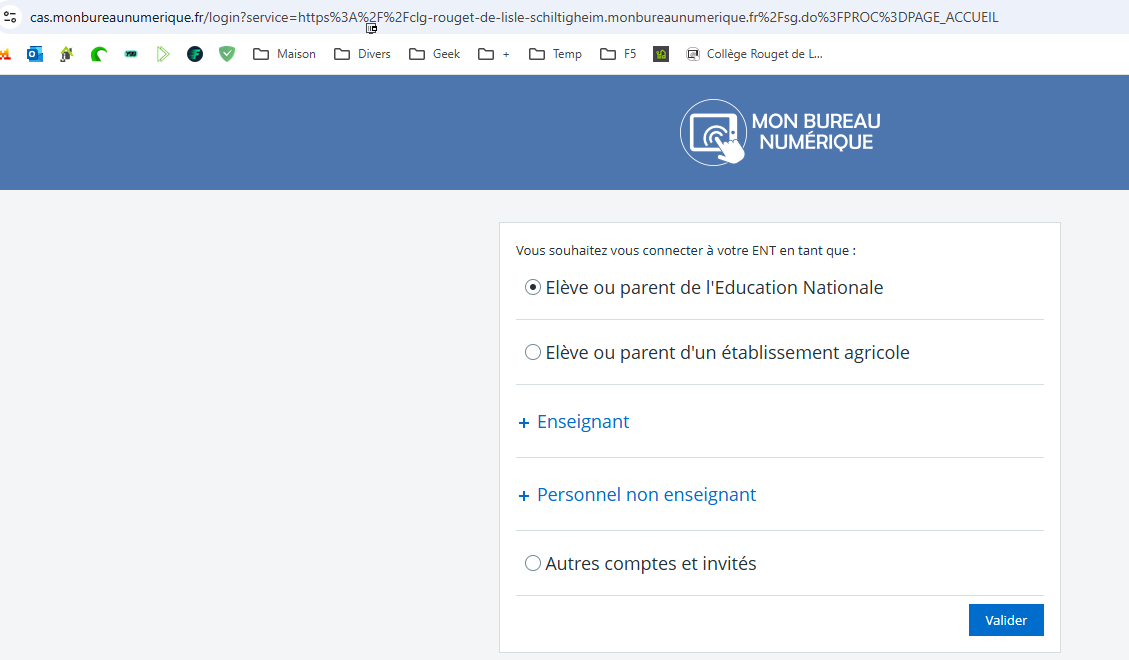Open the Outlook bookmark icon
The image size is (1129, 660).
tap(35, 54)
